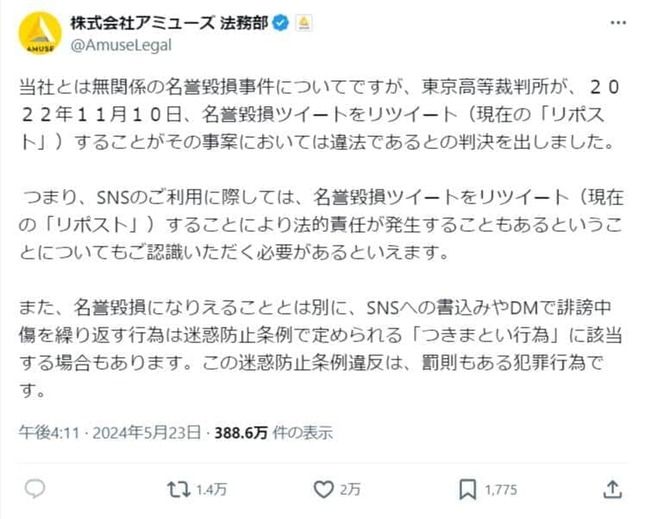Click the first paragraph starting 当社とは無関係
Image resolution: width=645 pixels, height=519 pixels.
pos(320,113)
